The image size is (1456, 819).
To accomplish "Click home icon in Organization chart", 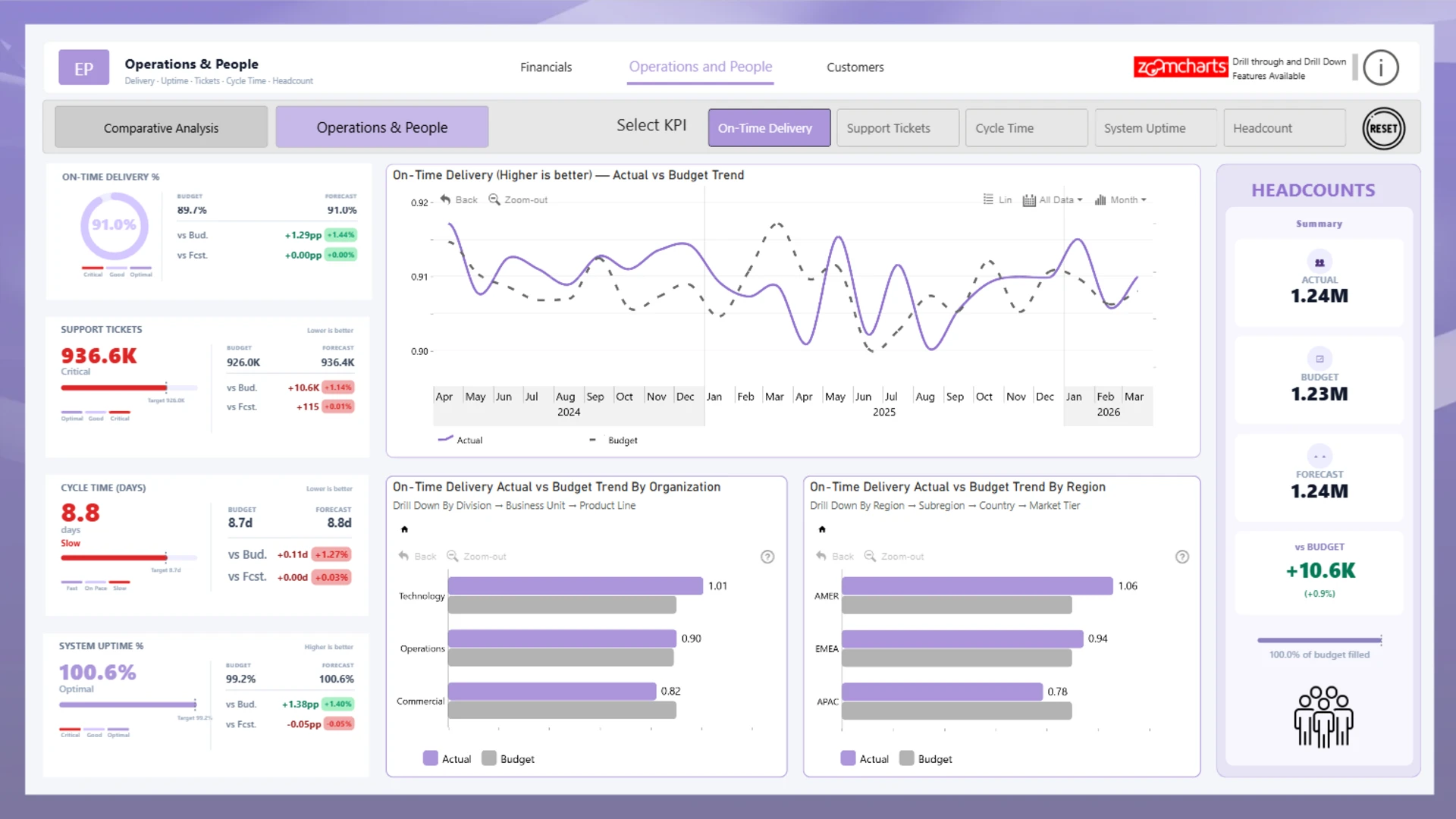I will tap(404, 529).
